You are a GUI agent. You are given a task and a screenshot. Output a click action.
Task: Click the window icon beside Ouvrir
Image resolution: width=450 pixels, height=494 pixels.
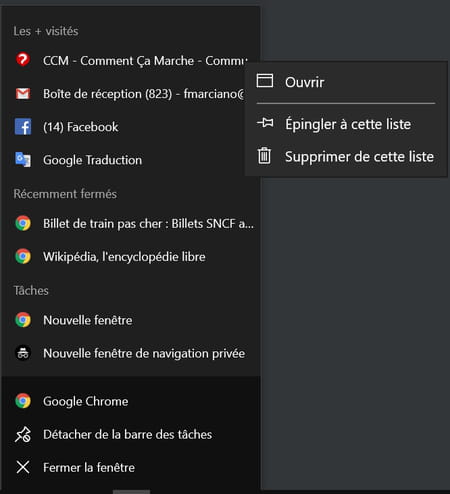pyautogui.click(x=265, y=81)
